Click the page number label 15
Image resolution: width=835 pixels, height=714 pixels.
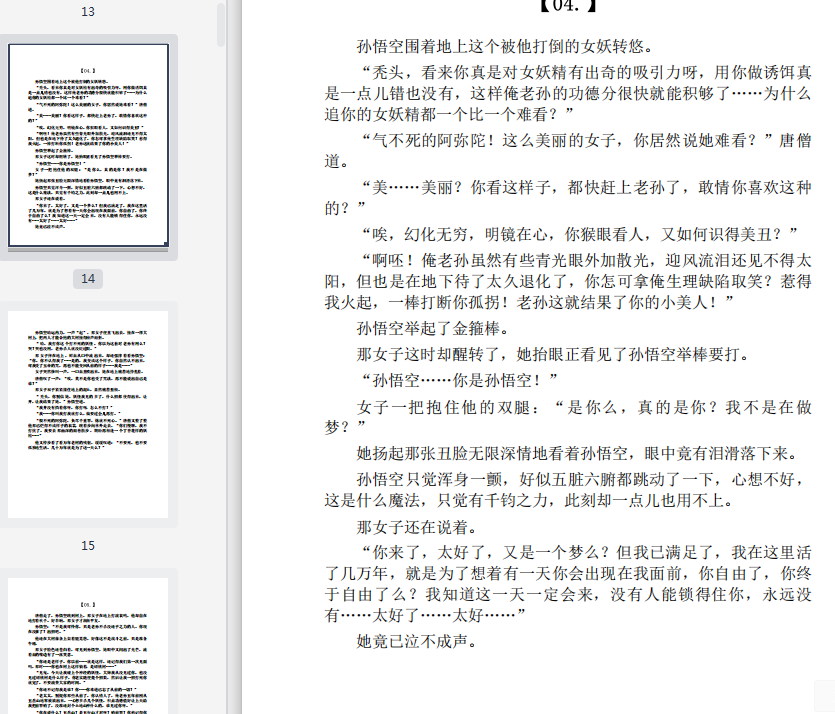coord(88,545)
